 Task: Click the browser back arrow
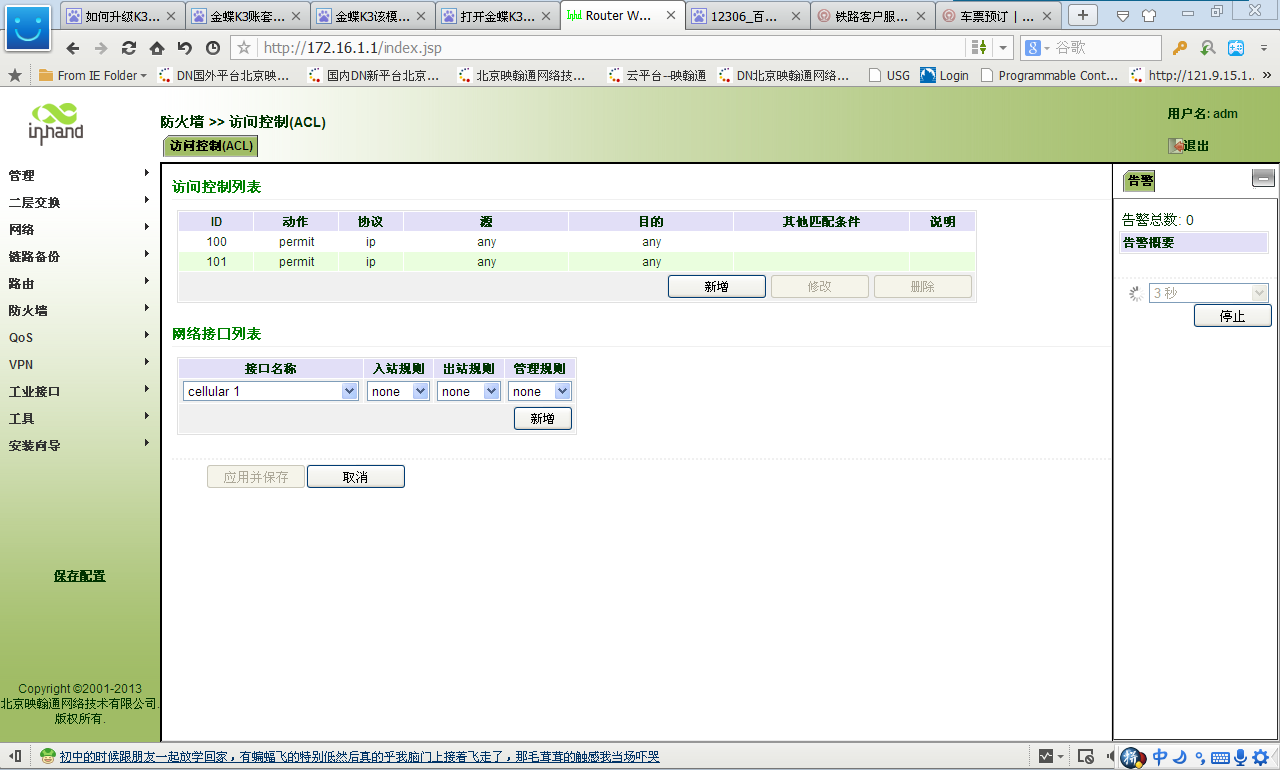(x=72, y=48)
